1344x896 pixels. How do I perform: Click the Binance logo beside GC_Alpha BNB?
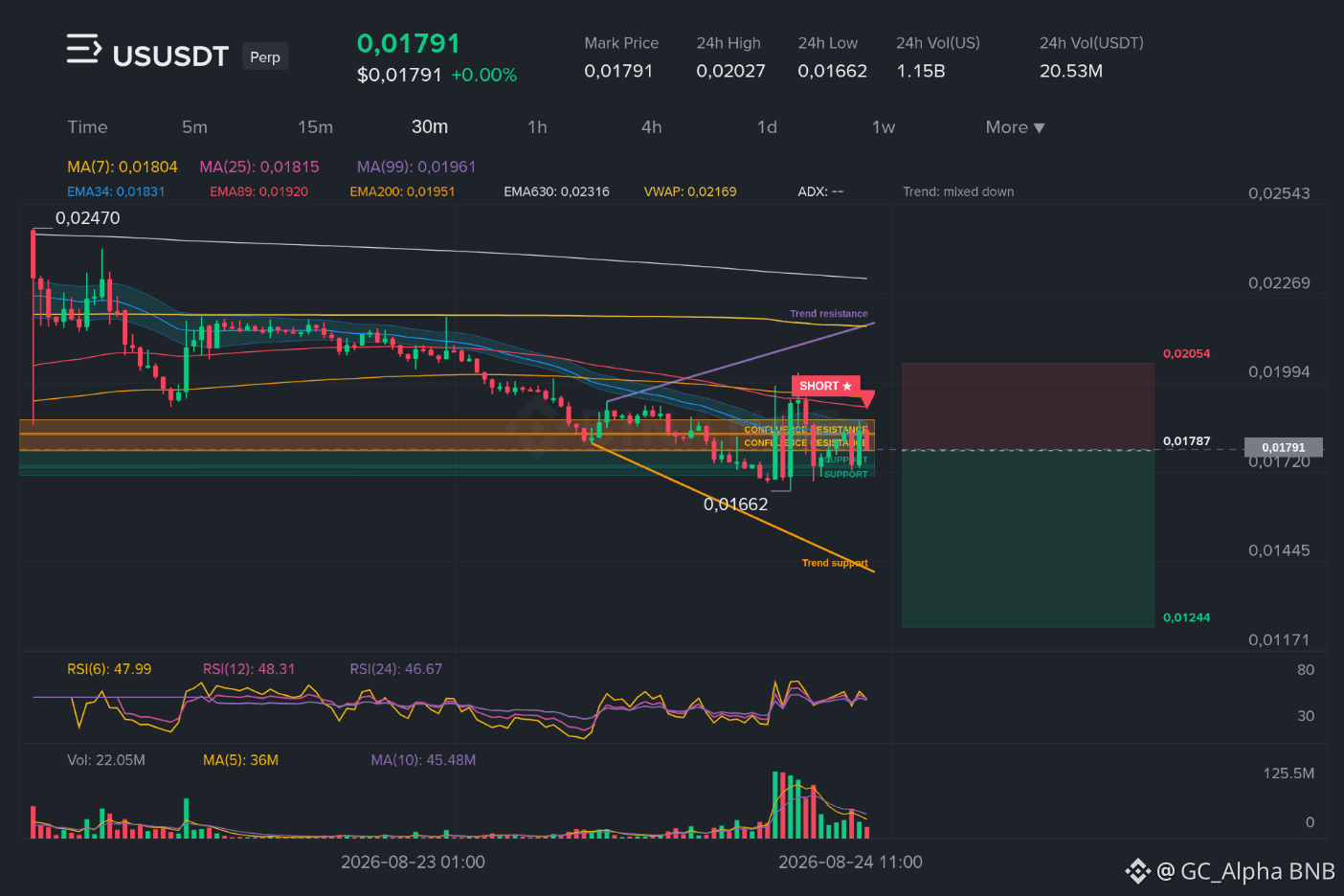tap(1137, 871)
